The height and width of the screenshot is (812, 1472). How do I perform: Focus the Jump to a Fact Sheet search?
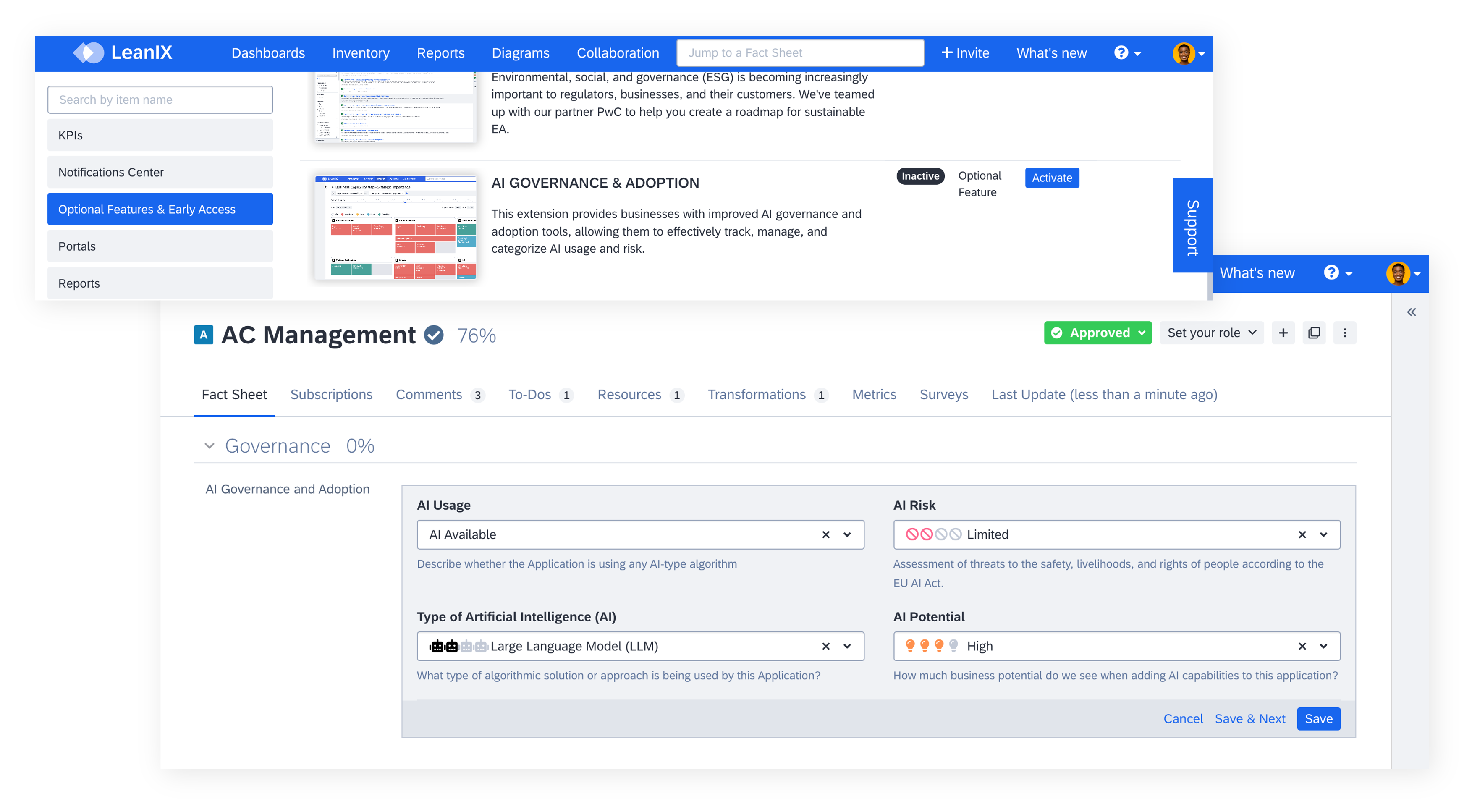(x=800, y=52)
